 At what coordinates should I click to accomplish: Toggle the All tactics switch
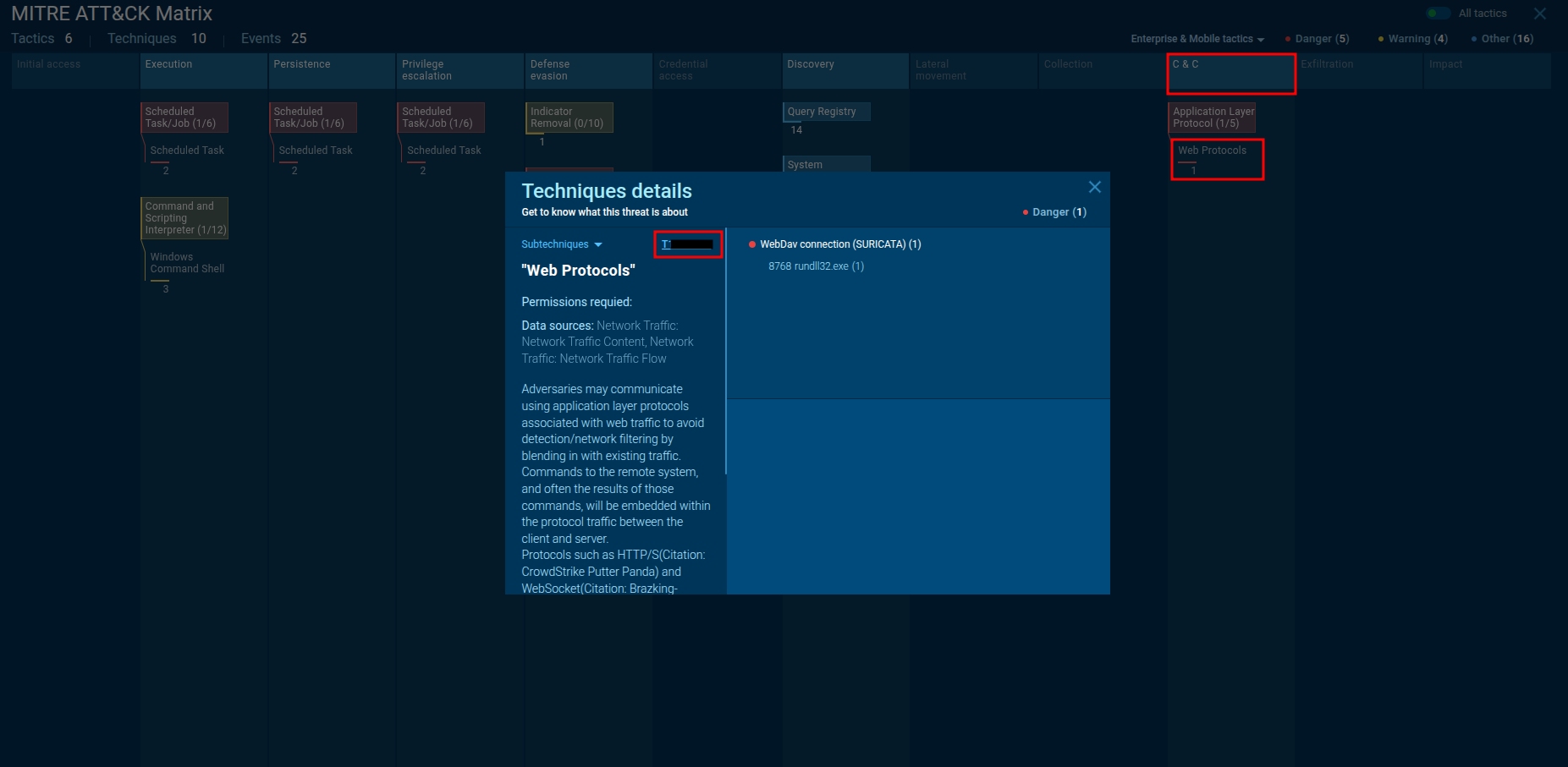pyautogui.click(x=1438, y=14)
